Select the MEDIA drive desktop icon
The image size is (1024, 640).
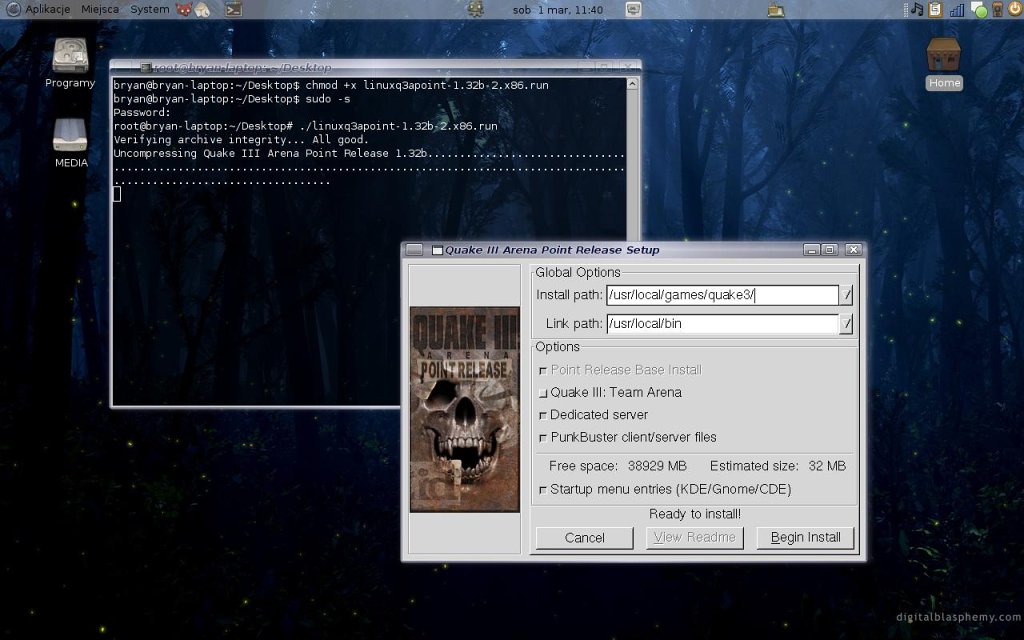point(71,143)
